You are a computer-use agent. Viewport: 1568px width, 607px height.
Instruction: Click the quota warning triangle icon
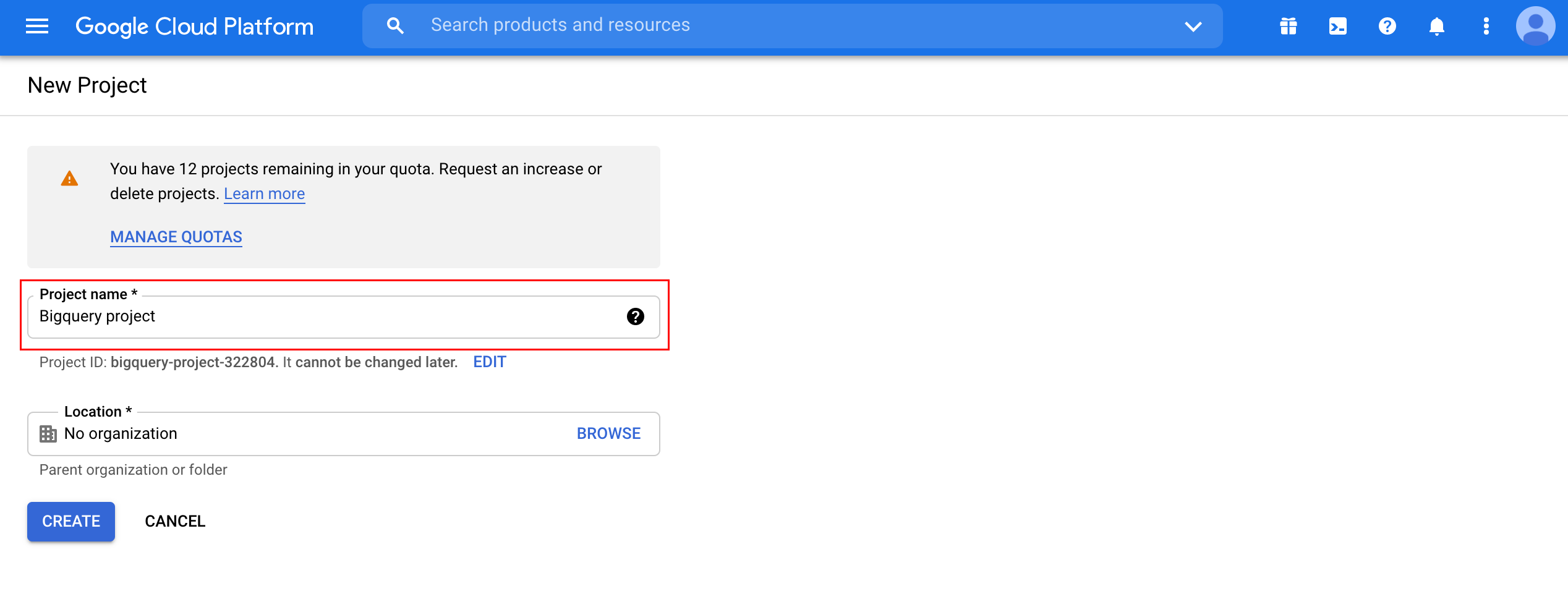tap(69, 179)
